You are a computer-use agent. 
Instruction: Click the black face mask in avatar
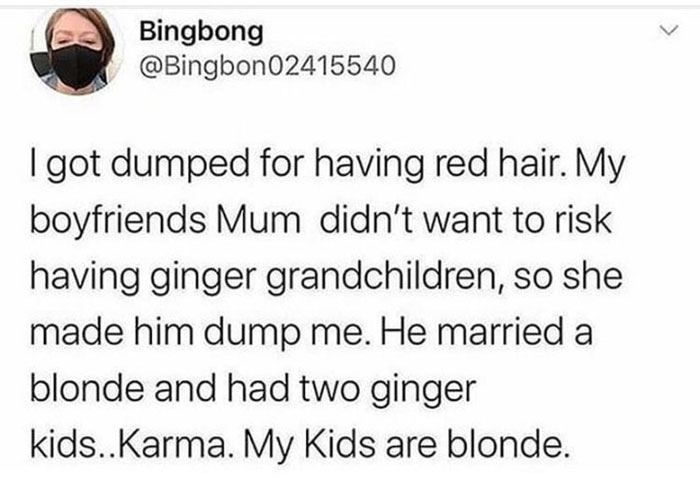[77, 65]
